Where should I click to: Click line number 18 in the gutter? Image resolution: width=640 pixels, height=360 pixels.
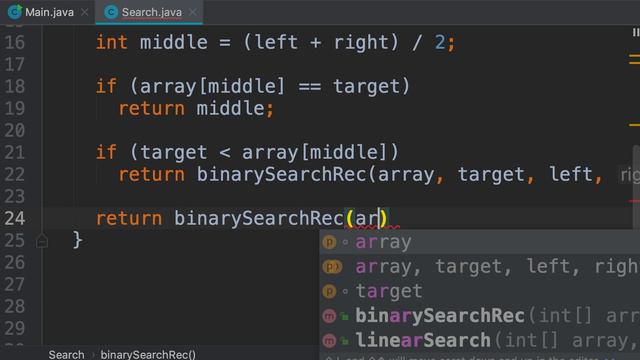point(15,87)
